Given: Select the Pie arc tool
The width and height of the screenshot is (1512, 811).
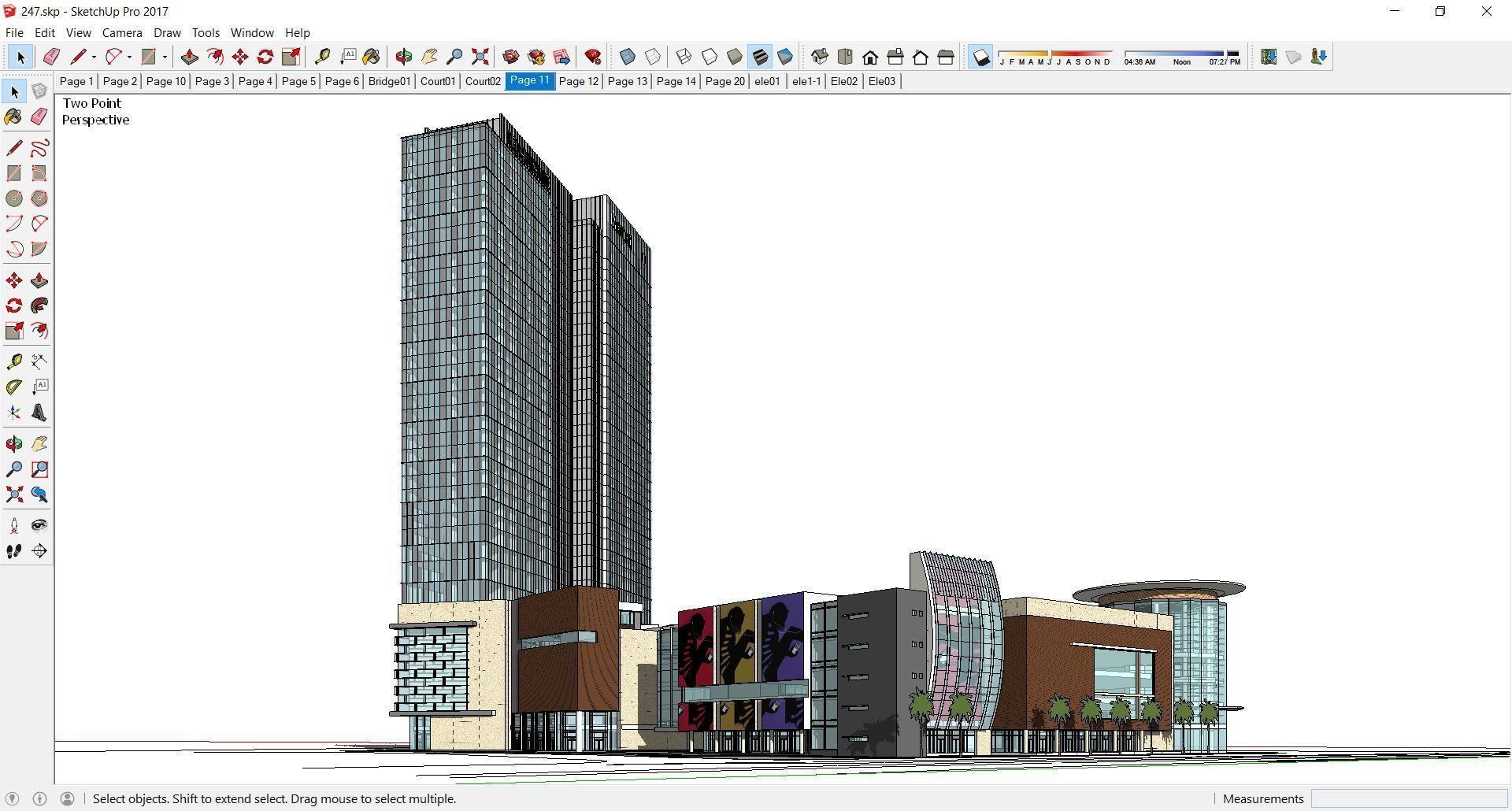Looking at the screenshot, I should click(x=39, y=249).
